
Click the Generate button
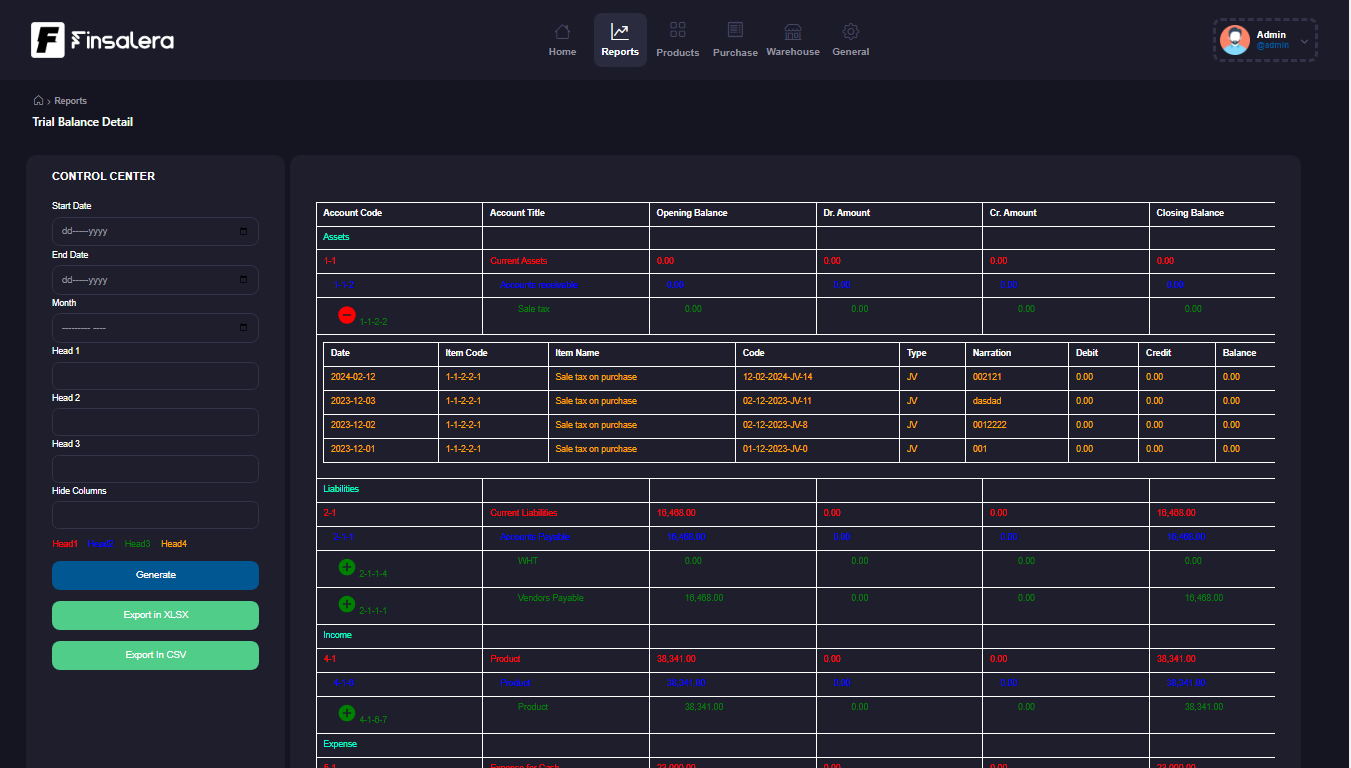(x=155, y=575)
